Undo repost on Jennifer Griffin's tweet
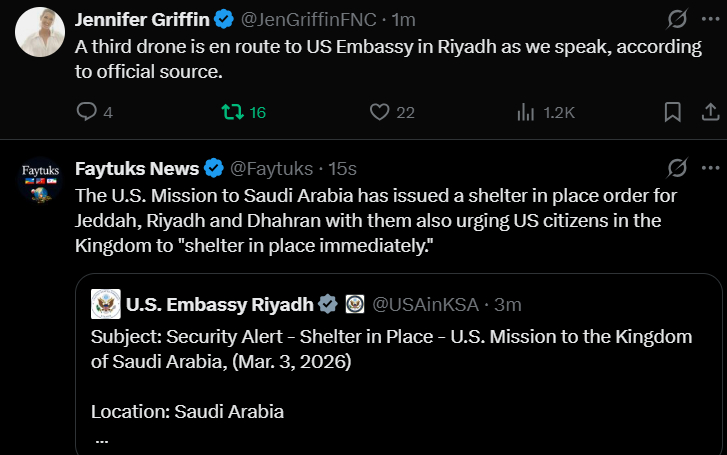 pos(231,112)
